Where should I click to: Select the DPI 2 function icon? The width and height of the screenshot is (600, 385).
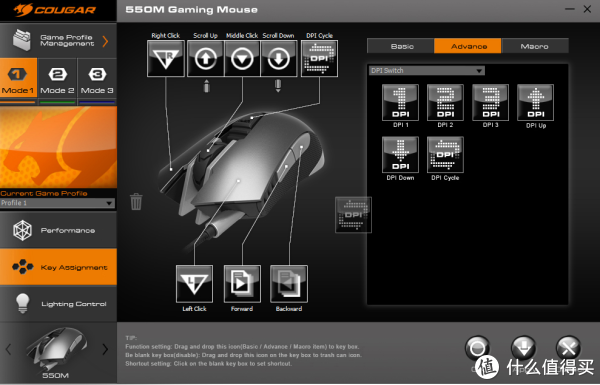[x=445, y=103]
